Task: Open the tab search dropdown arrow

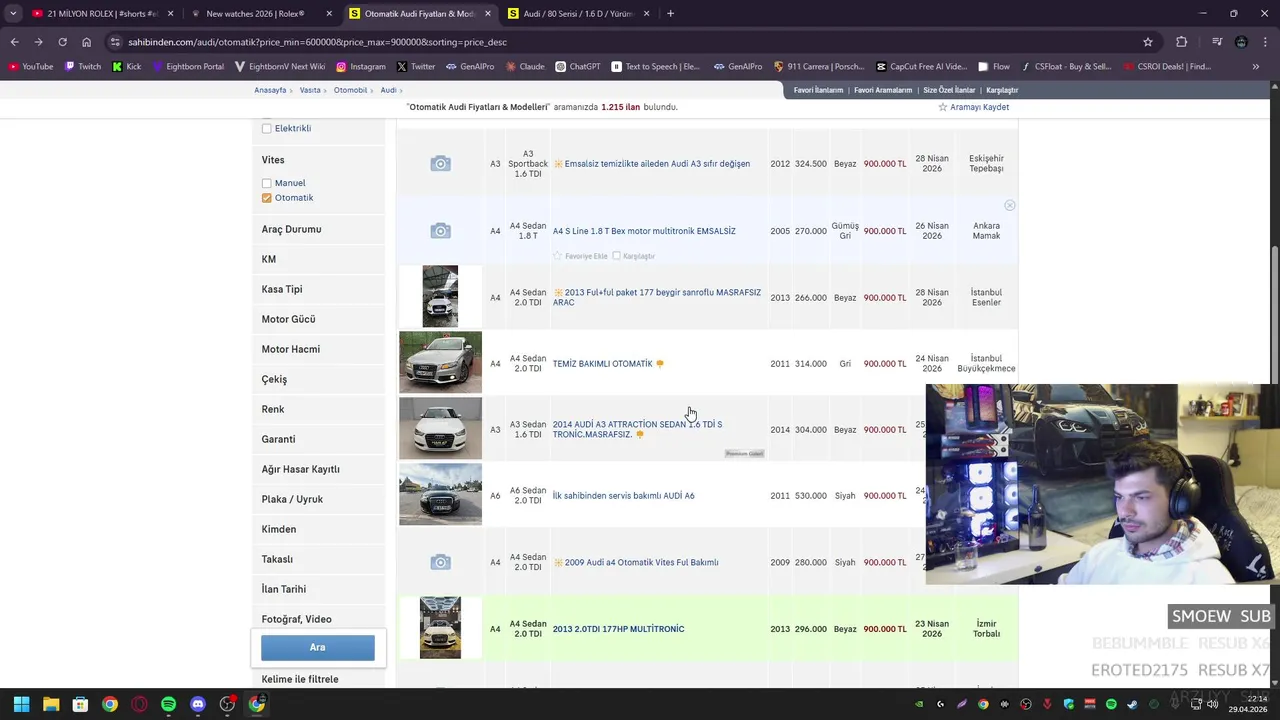Action: [13, 14]
